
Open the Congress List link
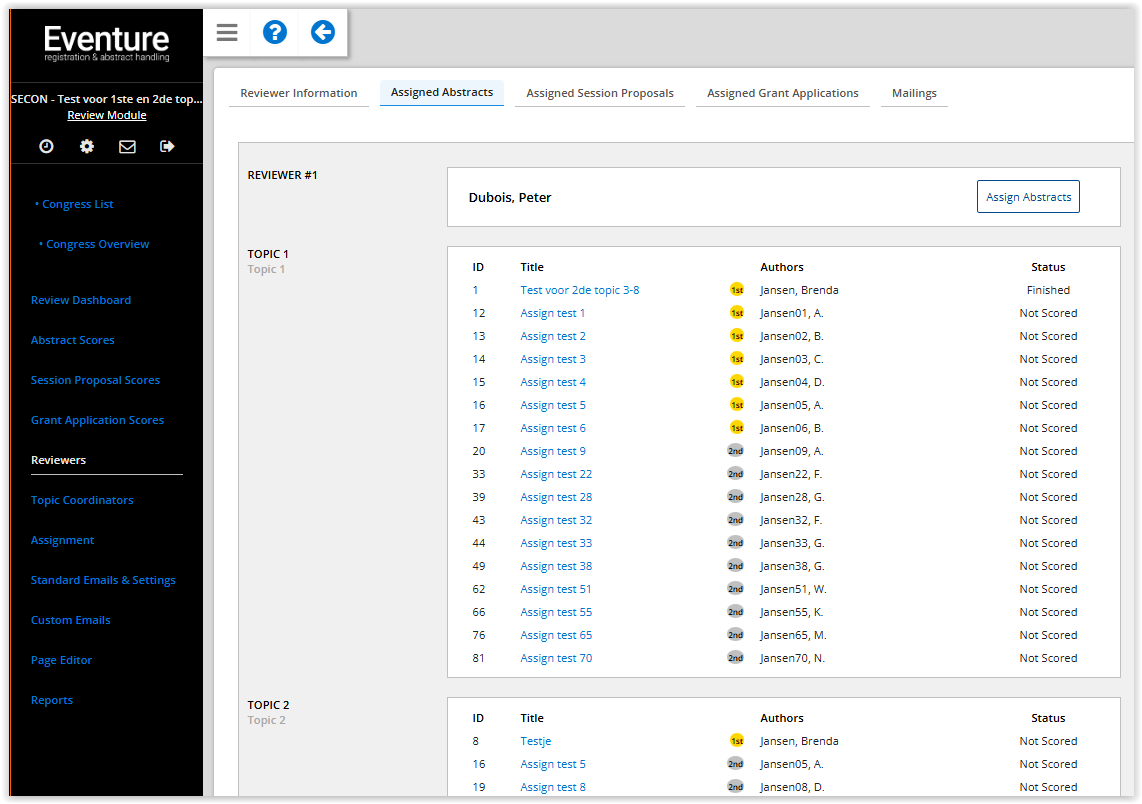point(77,204)
